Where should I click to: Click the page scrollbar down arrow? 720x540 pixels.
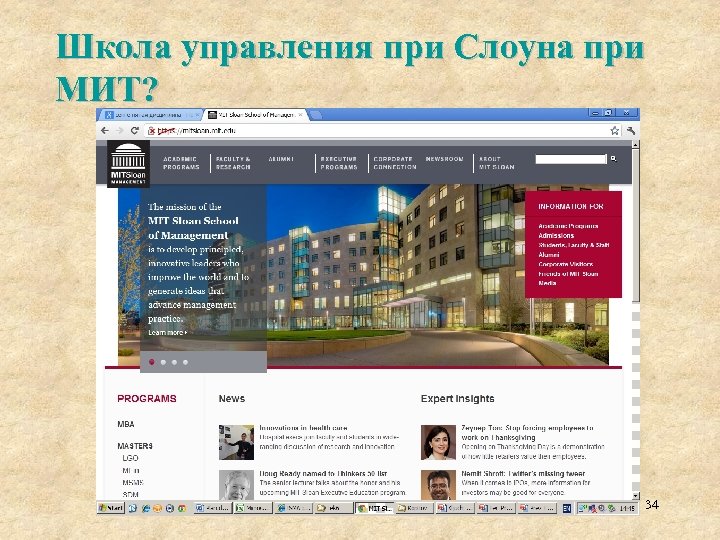(636, 496)
